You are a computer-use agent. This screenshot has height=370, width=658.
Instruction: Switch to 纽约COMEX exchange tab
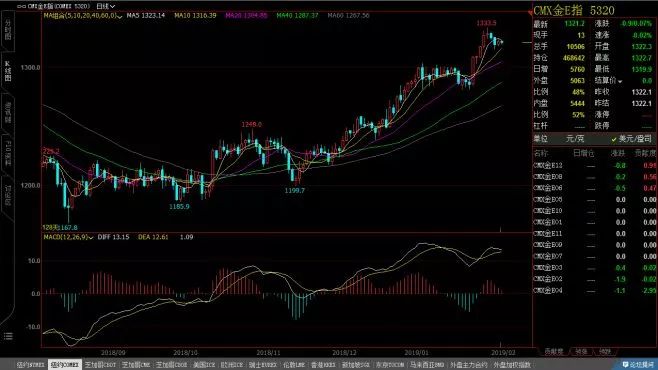tap(65, 365)
